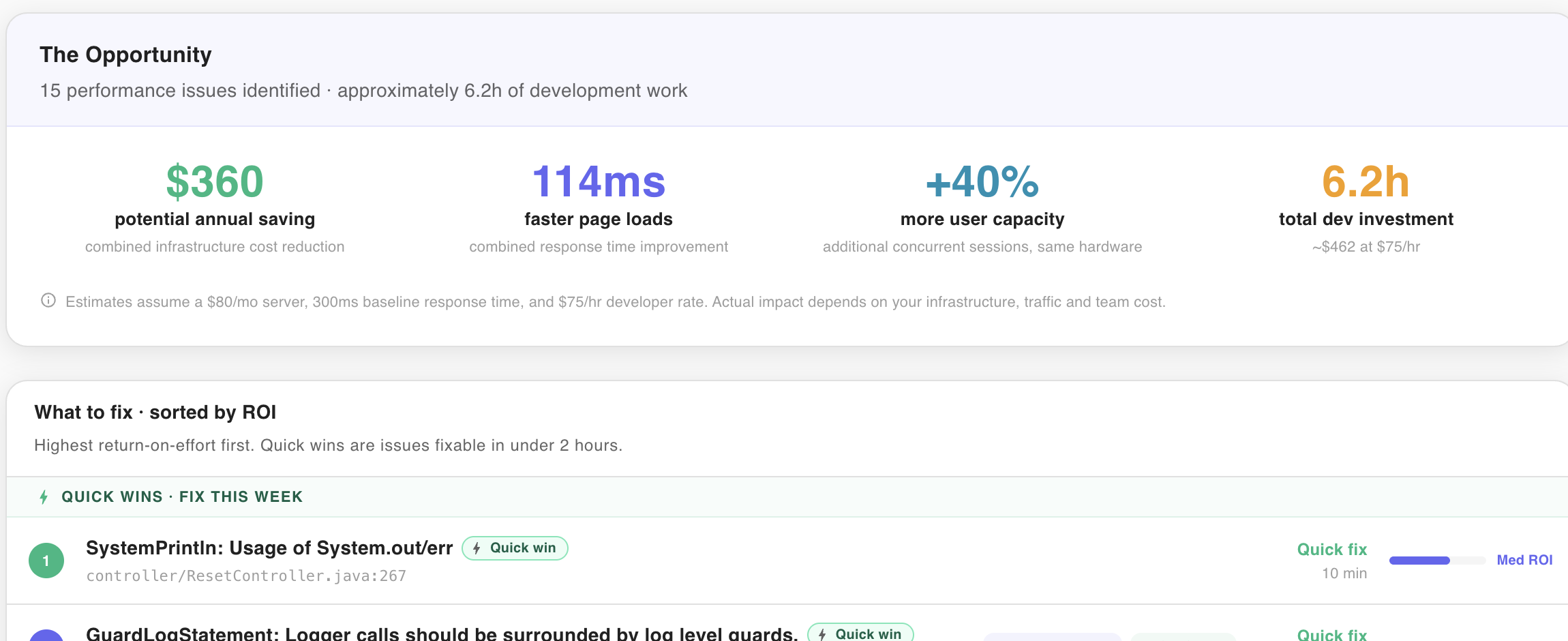
Task: Click additional concurrent sessions, same hardware caption
Action: click(982, 247)
